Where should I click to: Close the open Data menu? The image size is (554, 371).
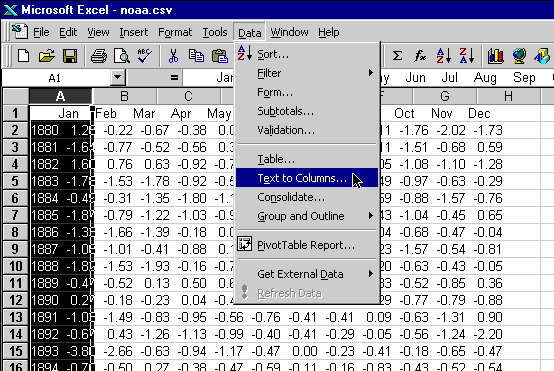tap(249, 32)
